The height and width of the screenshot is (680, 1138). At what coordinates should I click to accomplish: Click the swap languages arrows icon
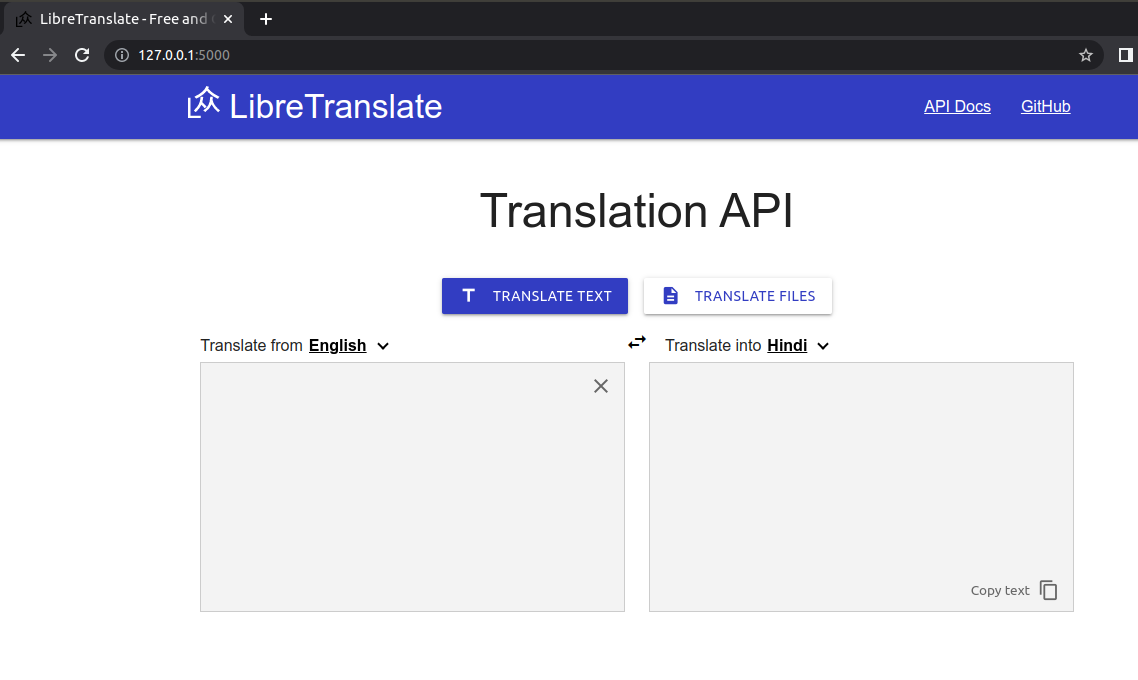tap(637, 342)
